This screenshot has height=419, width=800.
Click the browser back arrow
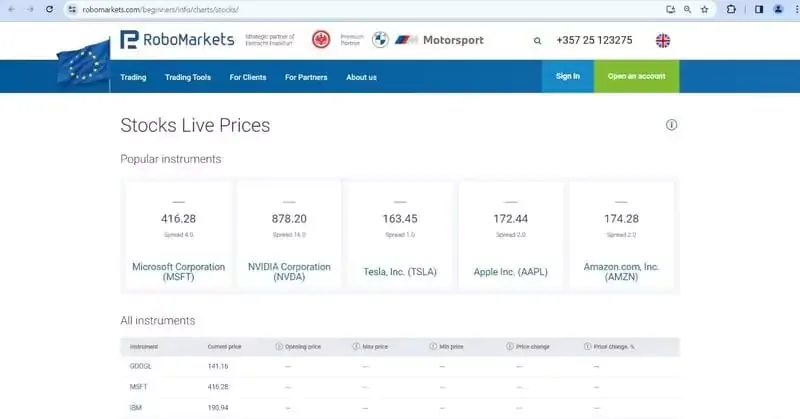pos(12,9)
